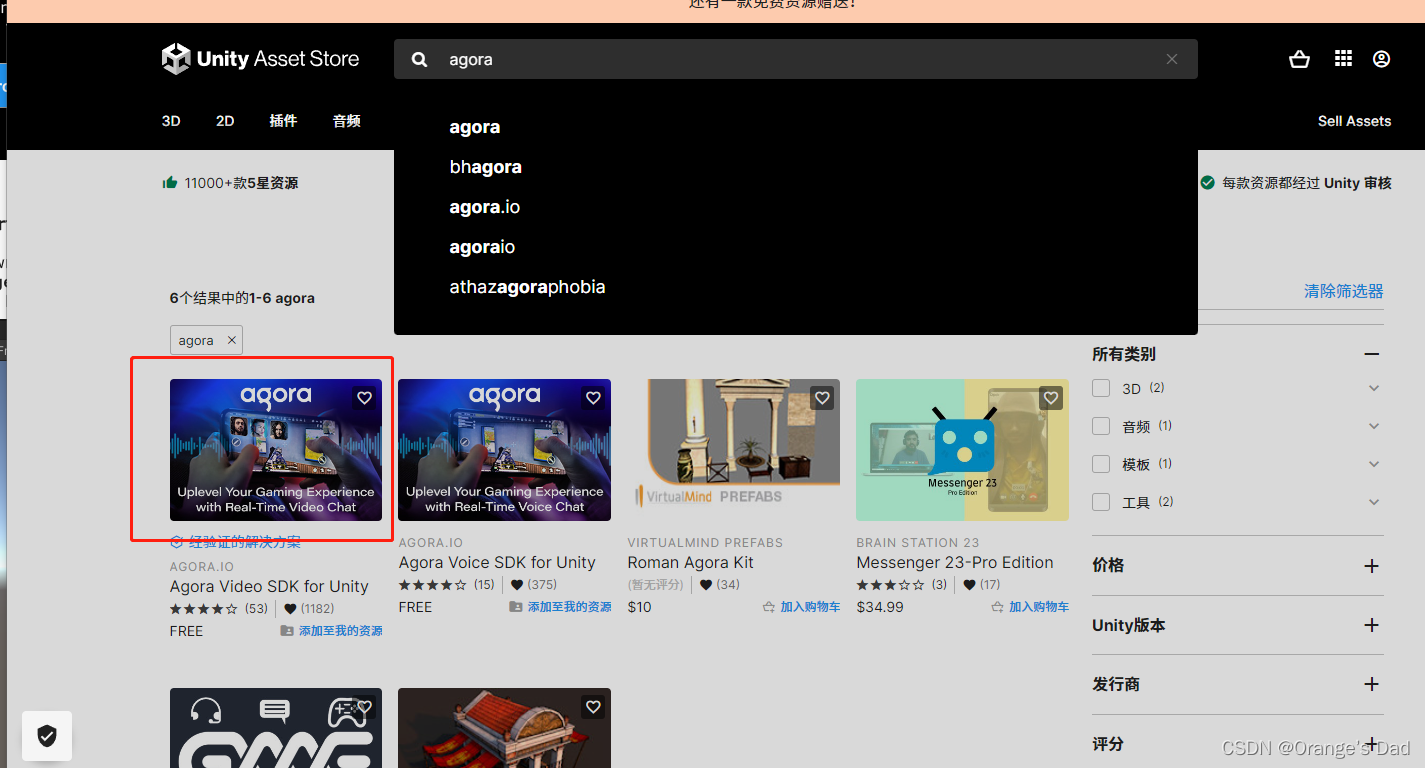Open the Messenger 23-Pro Edition title
Viewport: 1425px width, 768px height.
[955, 562]
